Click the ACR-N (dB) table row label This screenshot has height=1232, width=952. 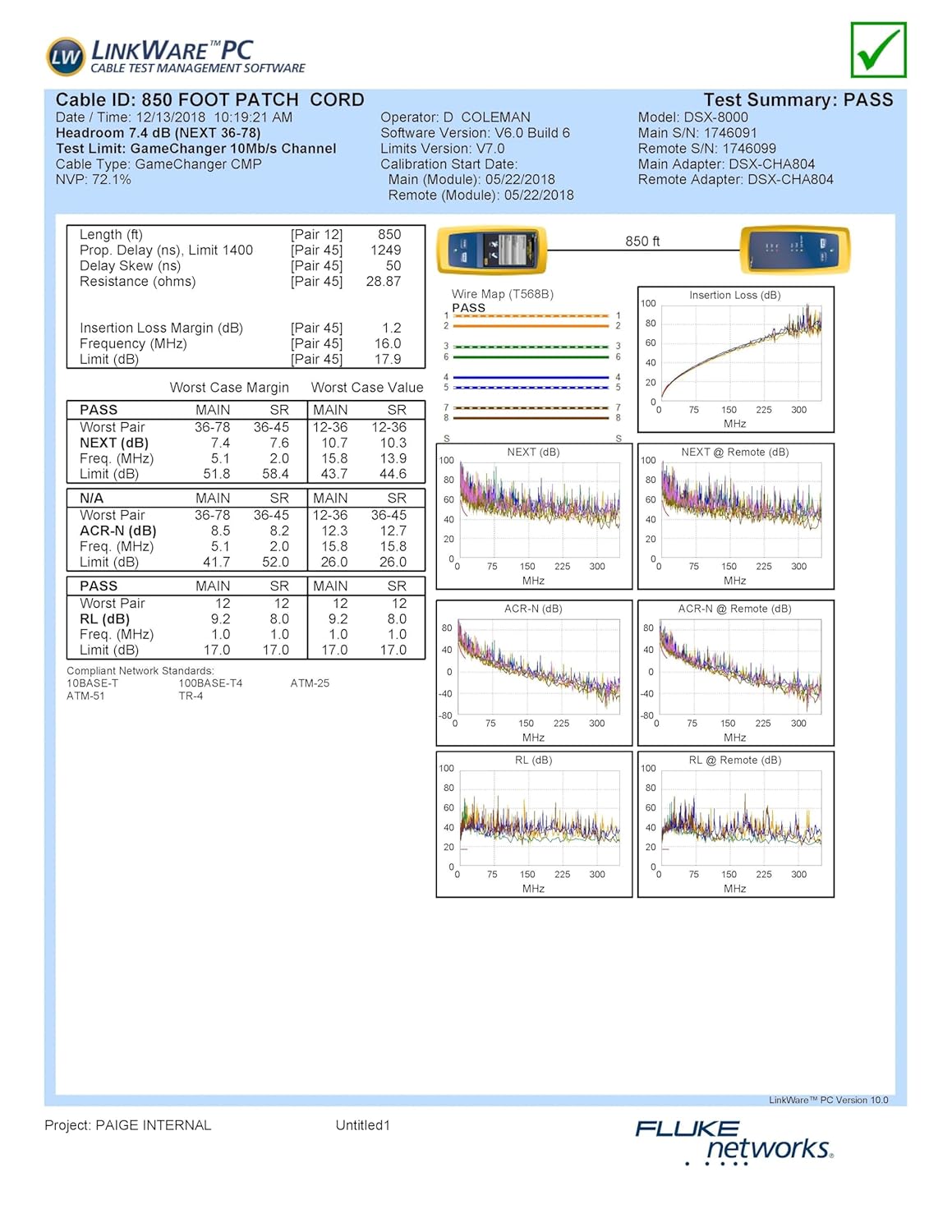point(117,531)
